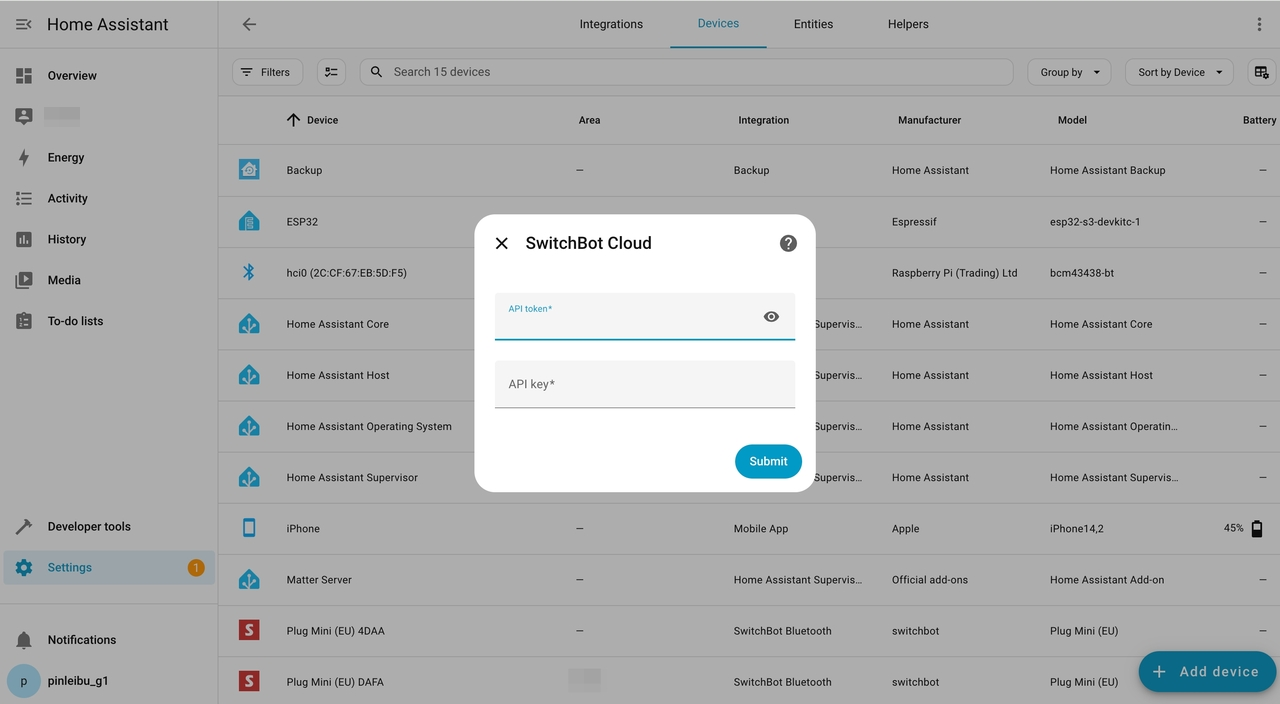Open the pinleibu_g1 user profile avatar
The height and width of the screenshot is (704, 1280).
pyautogui.click(x=24, y=681)
